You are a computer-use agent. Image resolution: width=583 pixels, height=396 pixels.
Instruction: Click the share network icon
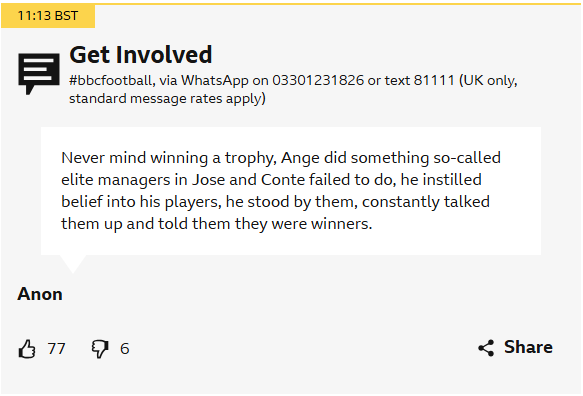(x=486, y=348)
